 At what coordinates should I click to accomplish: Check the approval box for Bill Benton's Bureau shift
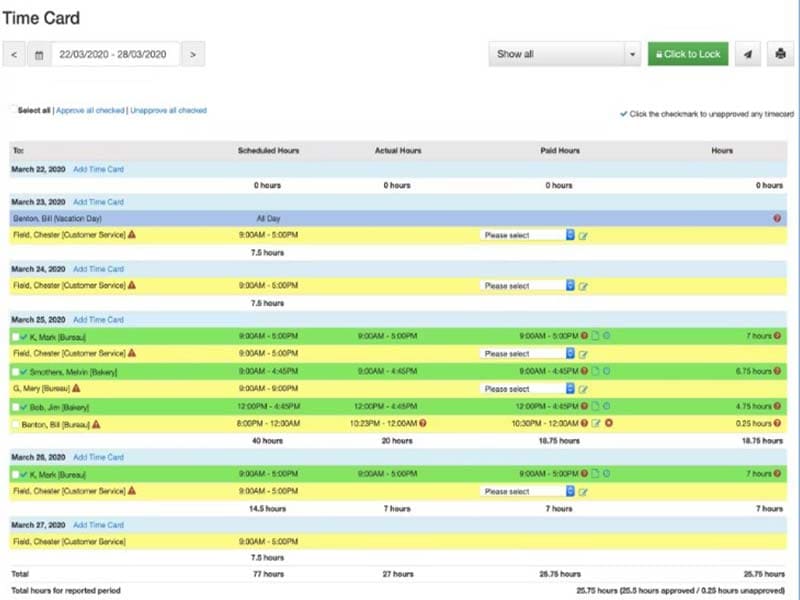15,423
